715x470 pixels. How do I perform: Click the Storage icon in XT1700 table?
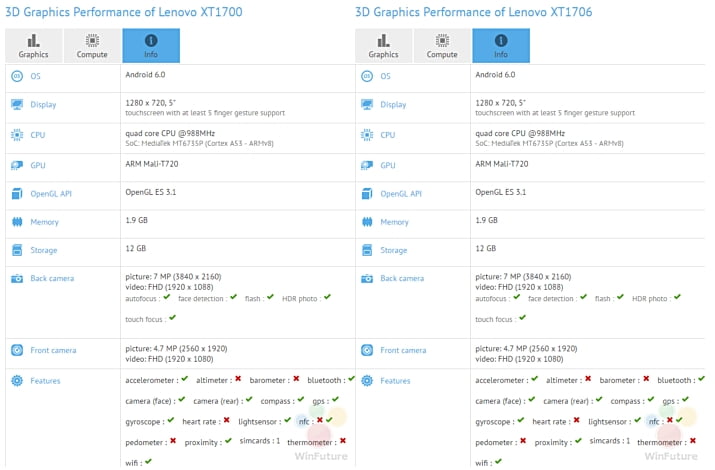[x=17, y=250]
